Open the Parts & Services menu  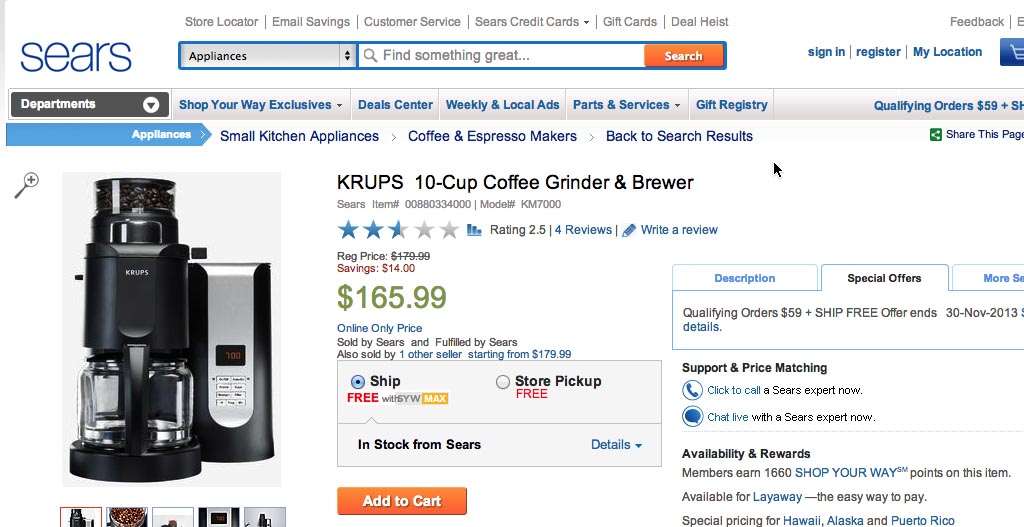tap(626, 105)
